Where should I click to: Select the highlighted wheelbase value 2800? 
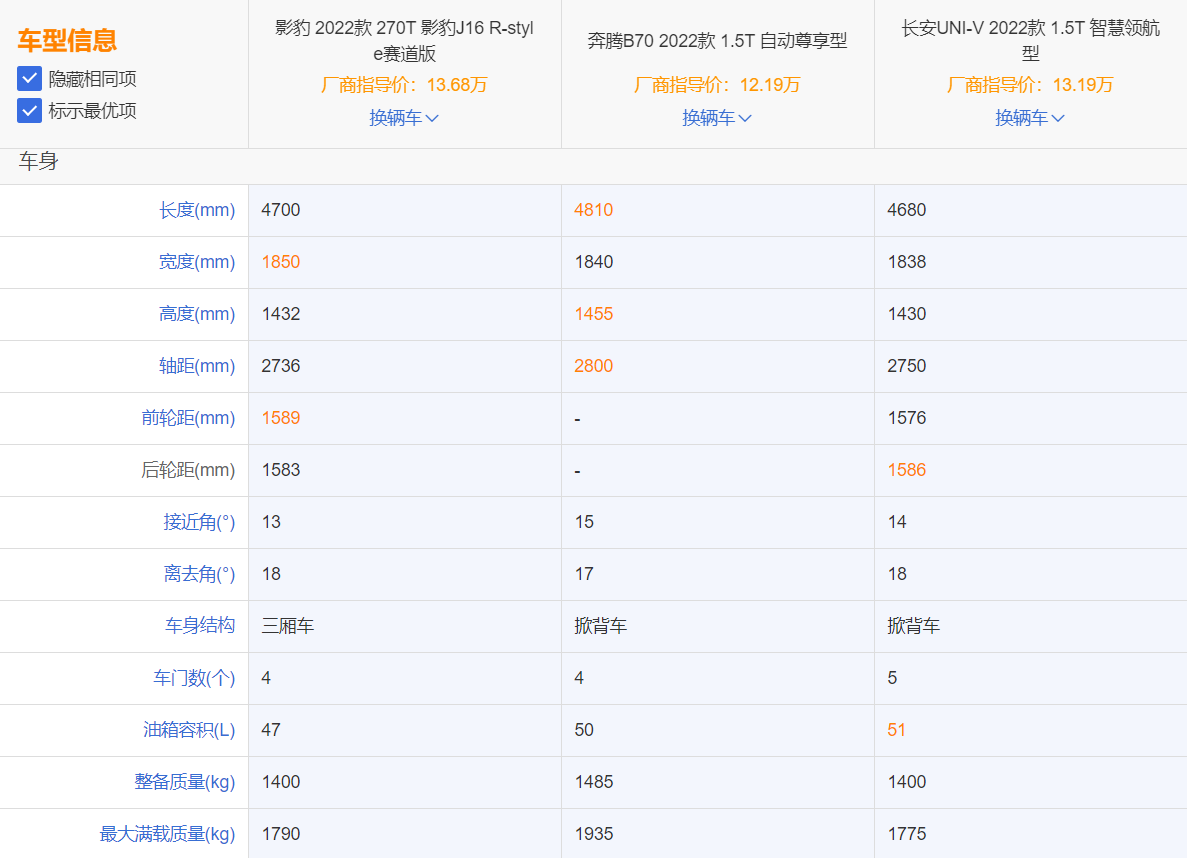[x=594, y=366]
